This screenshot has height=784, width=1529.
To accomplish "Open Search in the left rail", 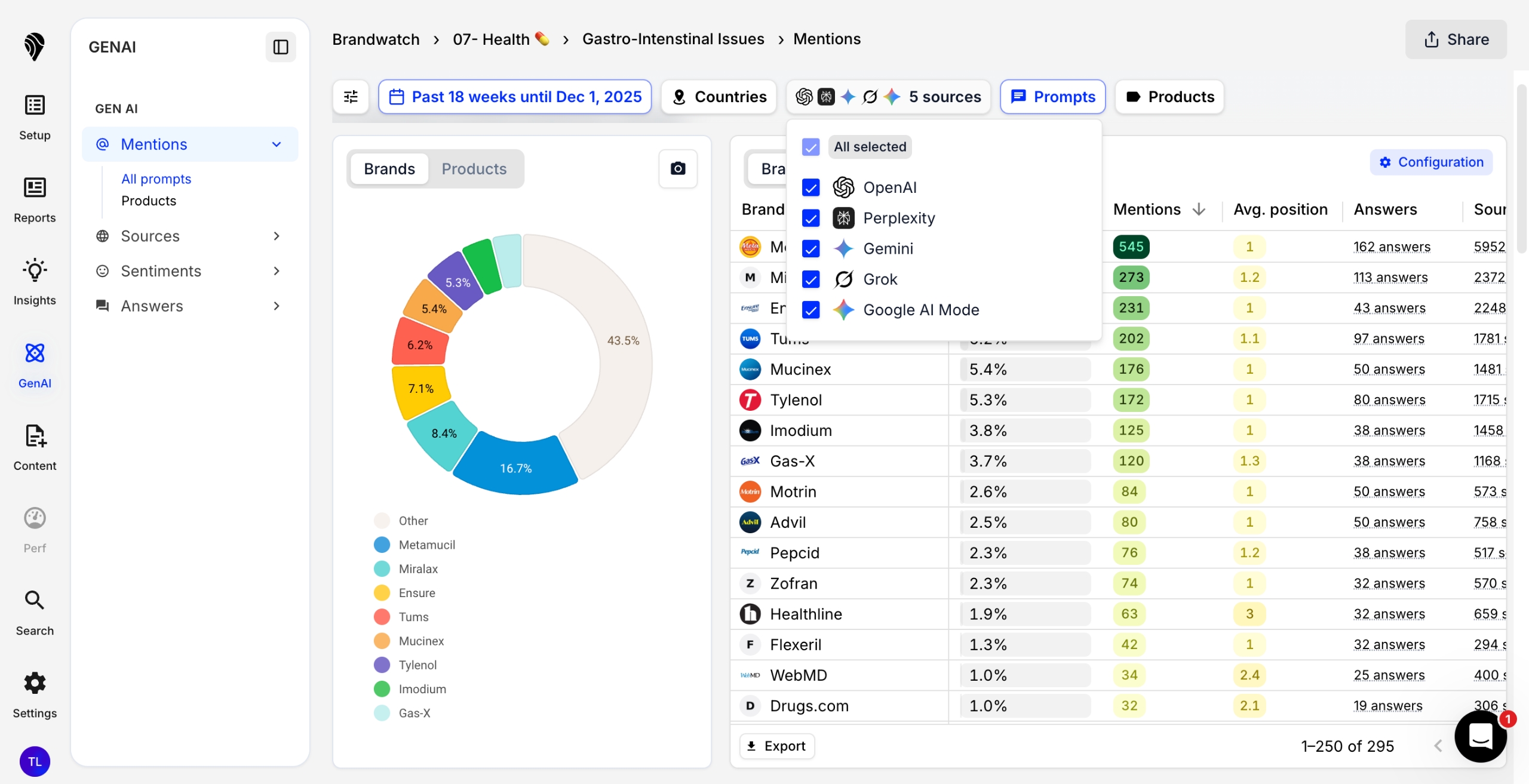I will coord(35,611).
